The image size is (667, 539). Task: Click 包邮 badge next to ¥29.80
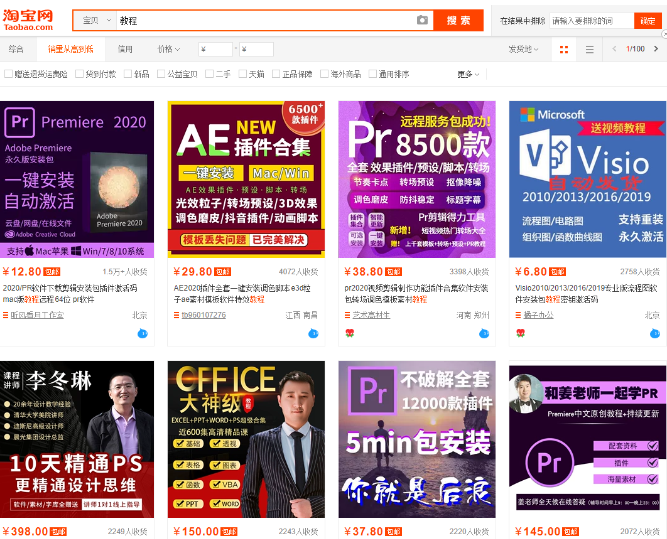222,272
